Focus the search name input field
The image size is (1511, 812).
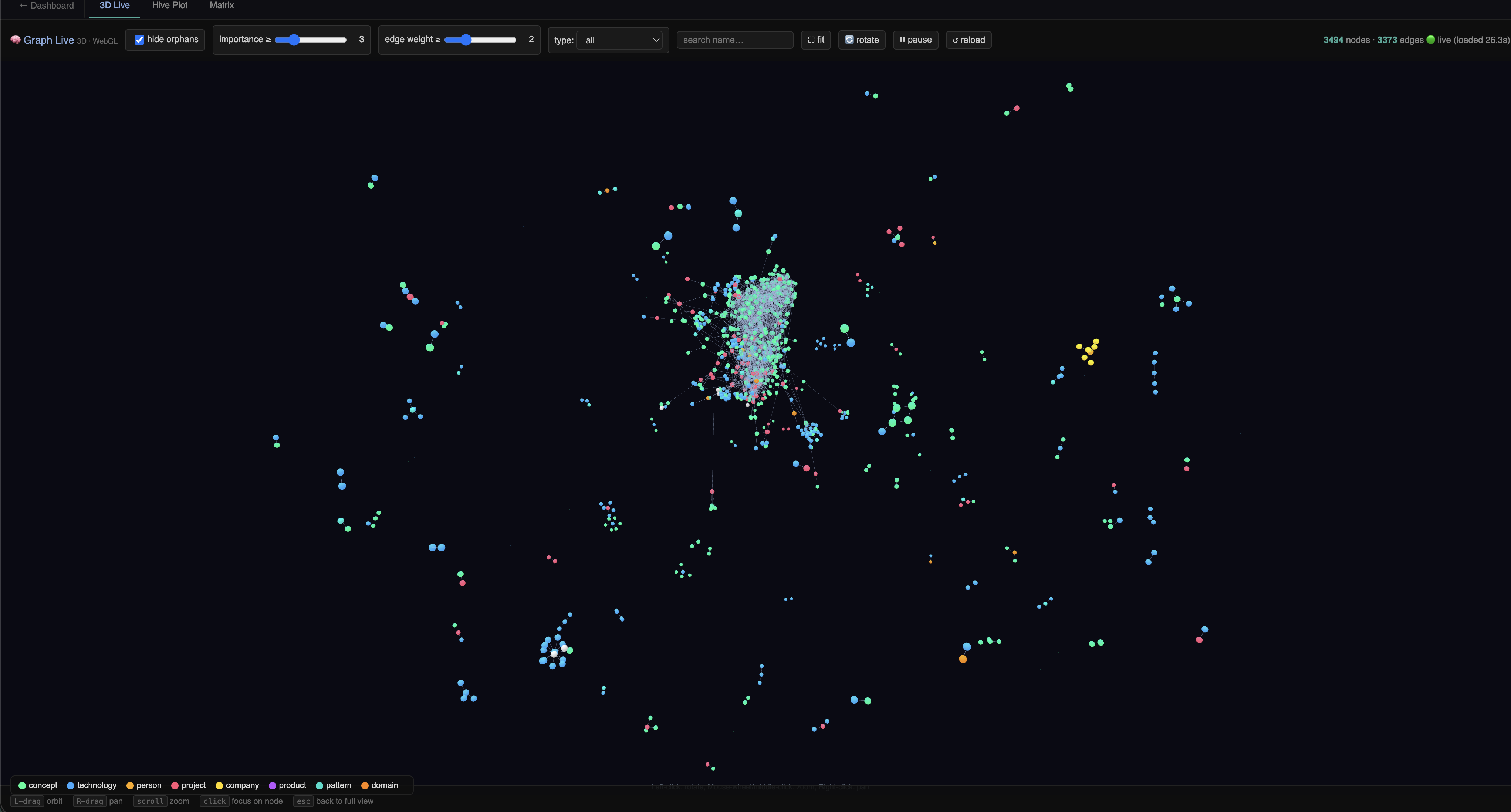735,40
